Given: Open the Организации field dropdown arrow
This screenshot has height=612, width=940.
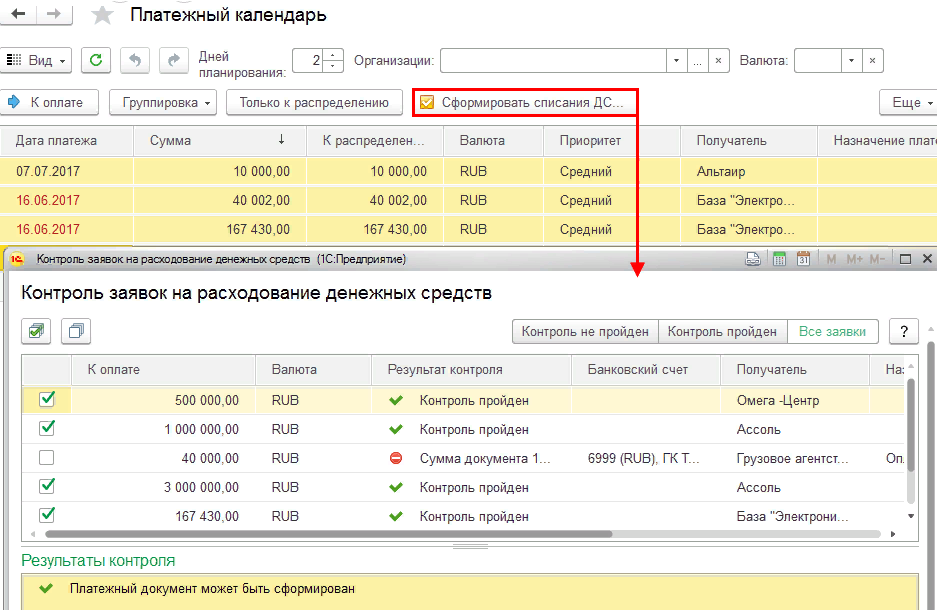Looking at the screenshot, I should pos(677,61).
